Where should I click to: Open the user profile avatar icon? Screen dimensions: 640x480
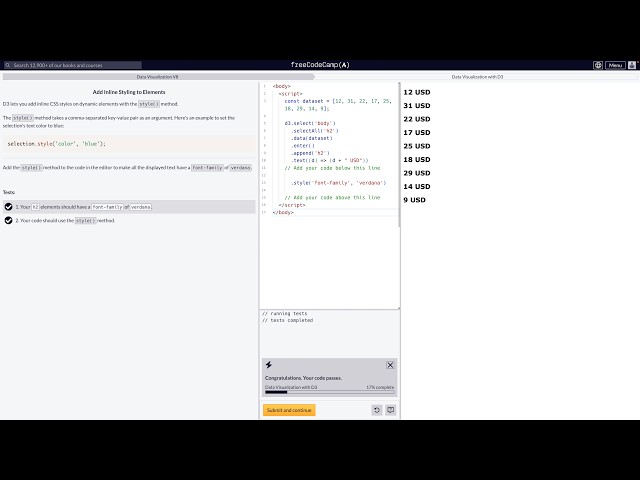coord(632,65)
